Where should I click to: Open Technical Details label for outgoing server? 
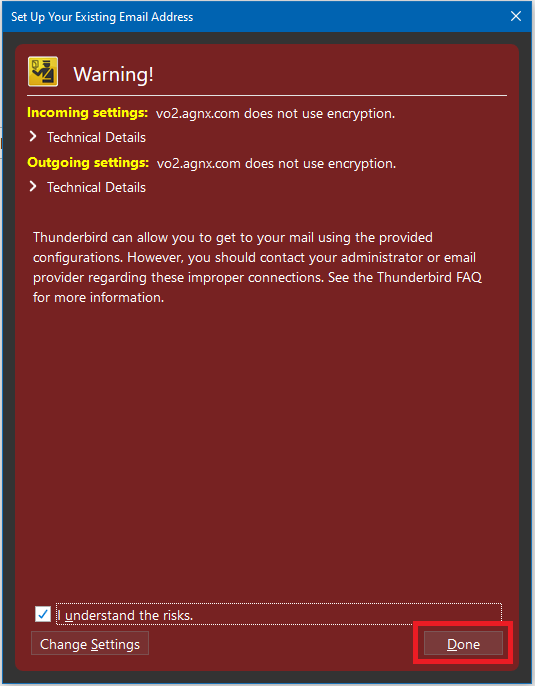(x=96, y=187)
